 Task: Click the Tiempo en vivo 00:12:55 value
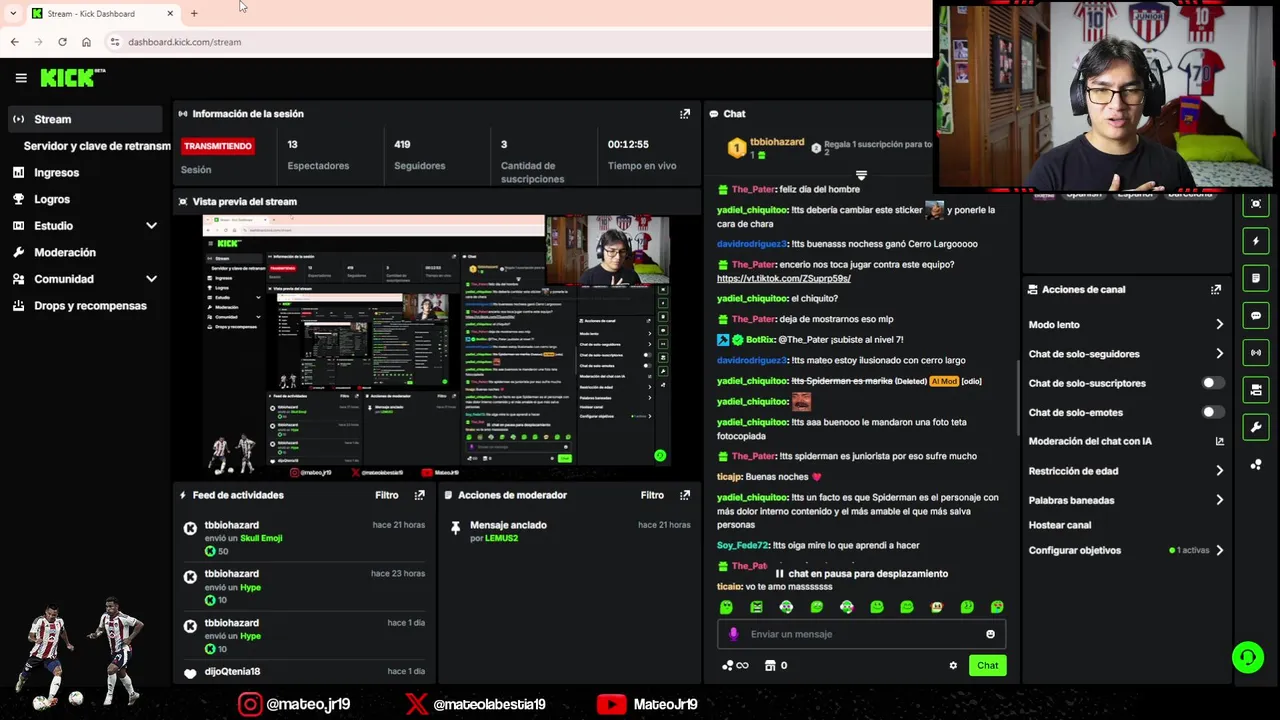tap(628, 145)
